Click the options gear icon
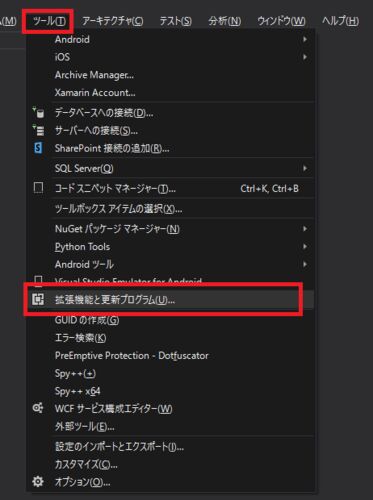 click(38, 481)
